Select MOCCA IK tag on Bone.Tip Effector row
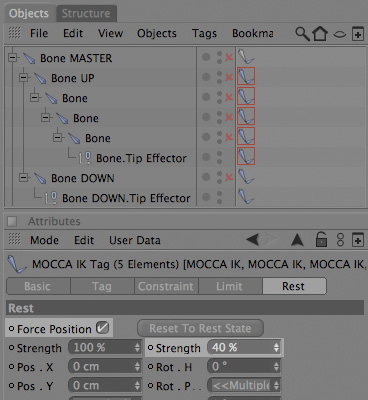The height and width of the screenshot is (400, 368). 246,156
